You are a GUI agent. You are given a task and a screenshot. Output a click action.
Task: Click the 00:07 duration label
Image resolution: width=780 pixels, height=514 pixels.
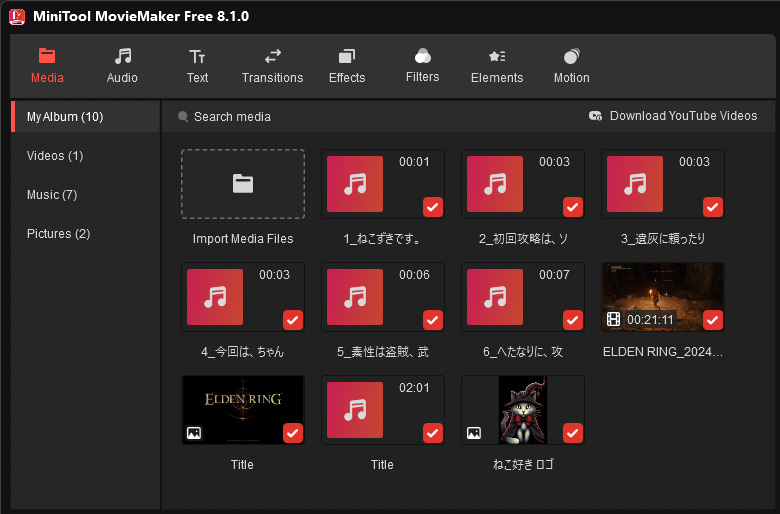click(x=554, y=275)
